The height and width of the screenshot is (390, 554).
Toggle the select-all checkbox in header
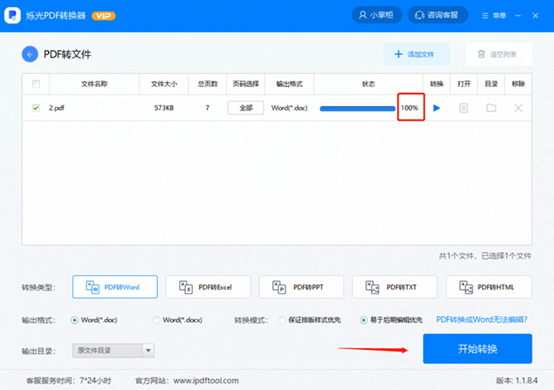(36, 84)
